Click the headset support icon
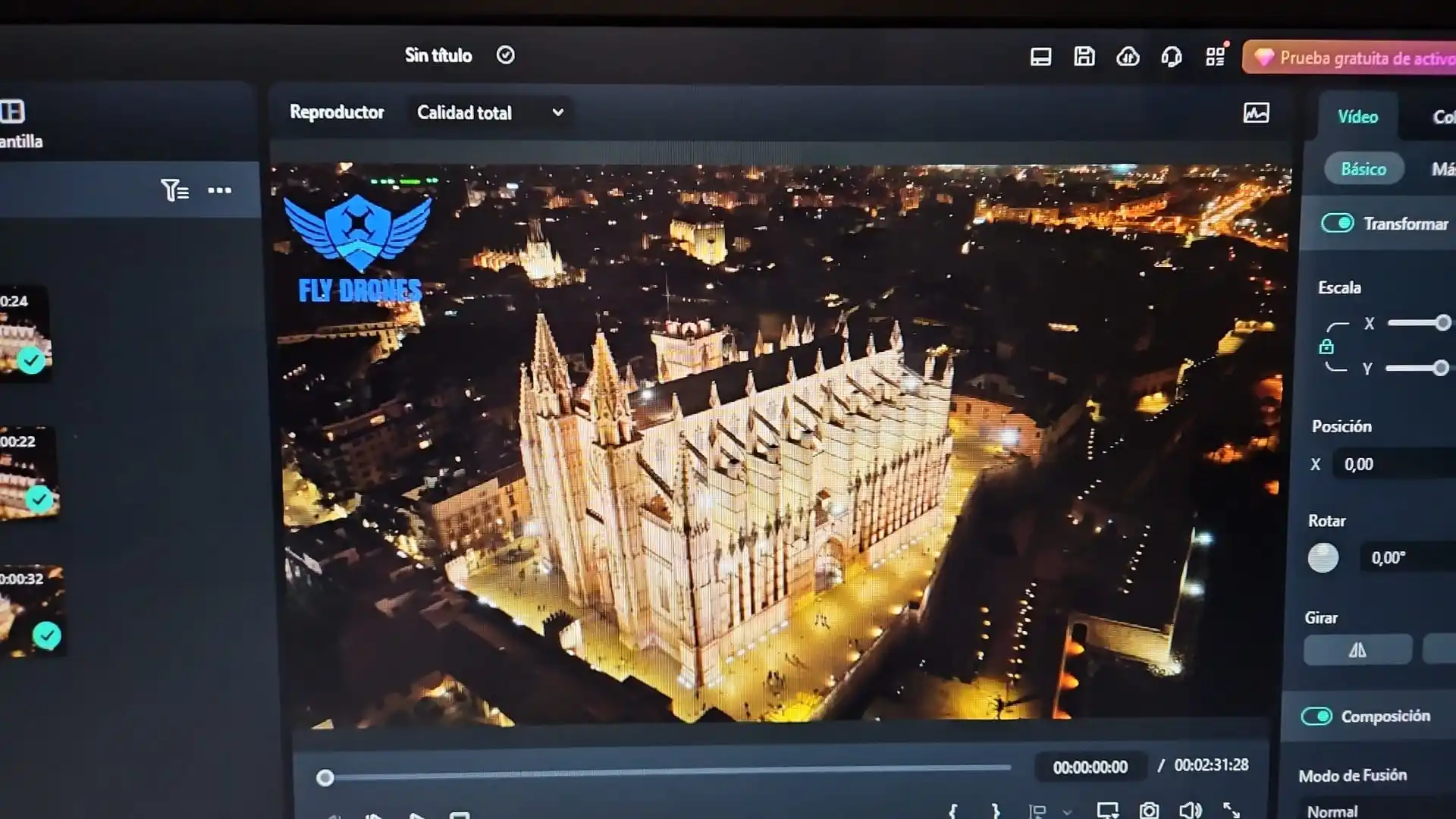This screenshot has height=819, width=1456. coord(1171,57)
